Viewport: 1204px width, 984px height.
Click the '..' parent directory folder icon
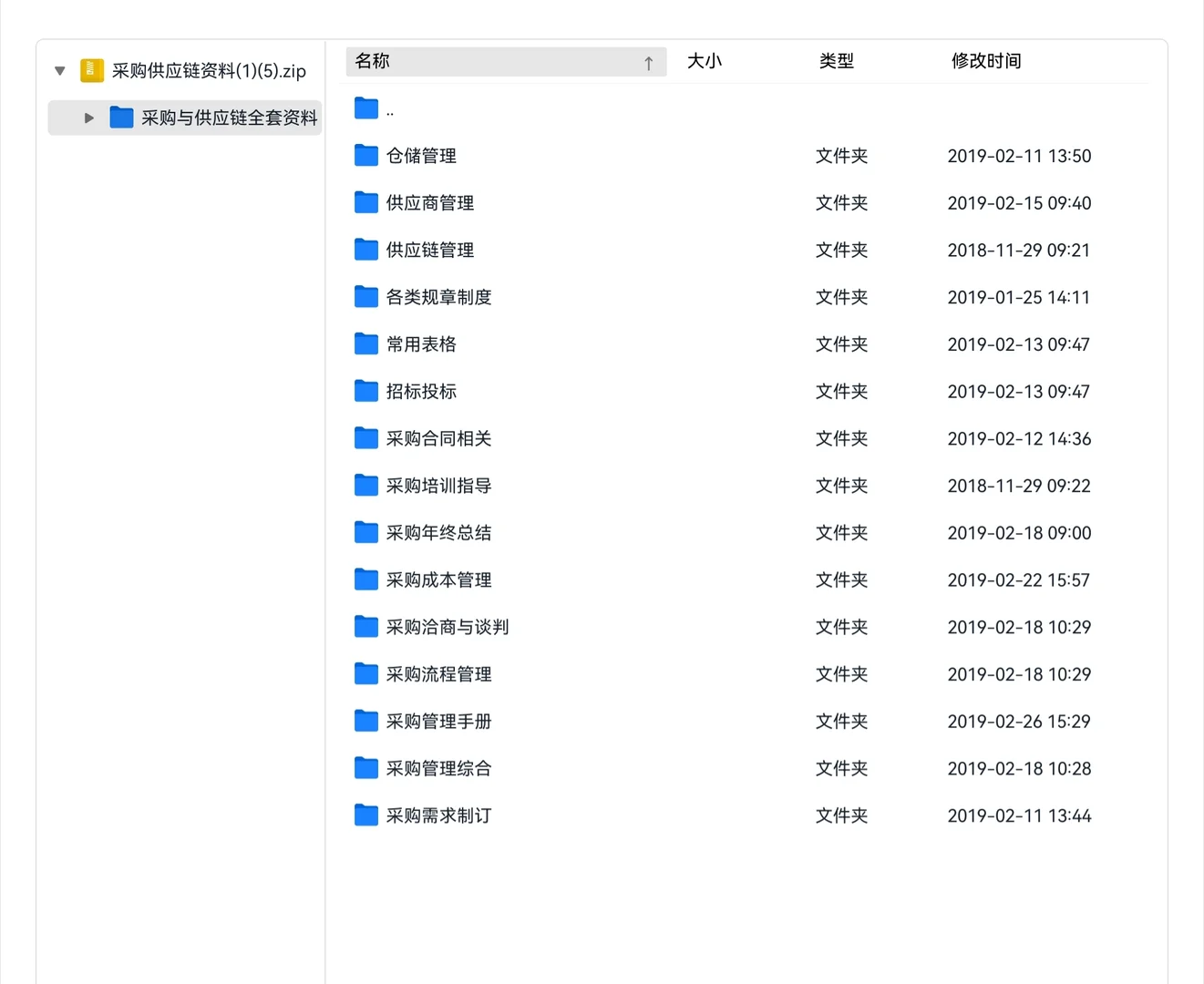click(x=365, y=108)
